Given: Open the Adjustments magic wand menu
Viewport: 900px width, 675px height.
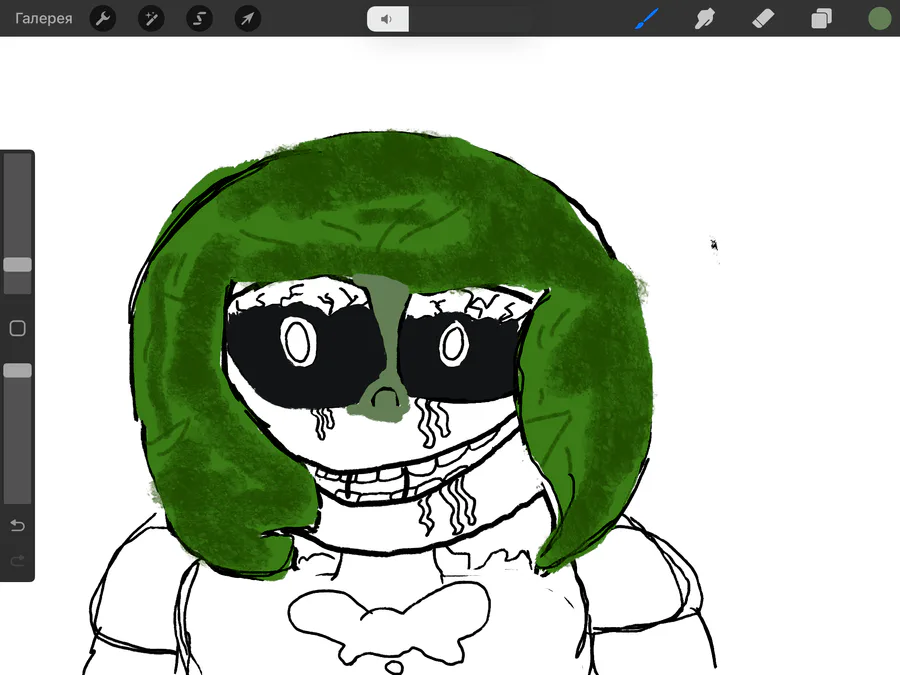Looking at the screenshot, I should [152, 19].
